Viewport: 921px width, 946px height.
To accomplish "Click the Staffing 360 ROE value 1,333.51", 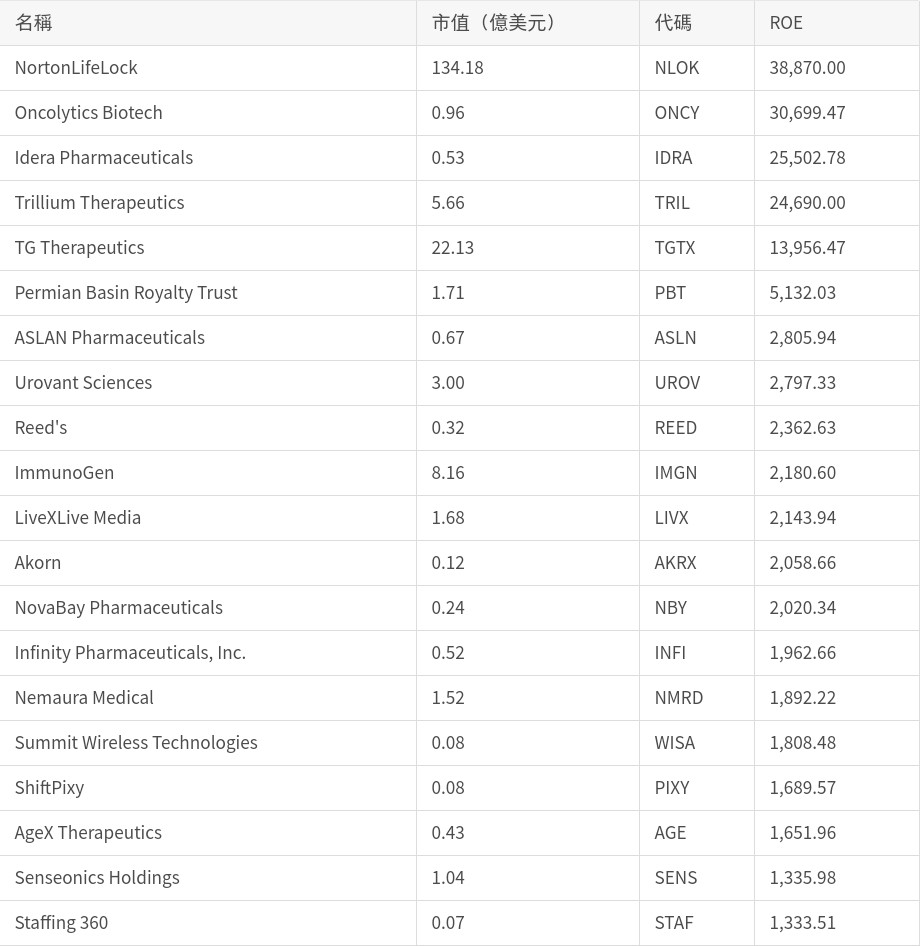I will pos(802,923).
